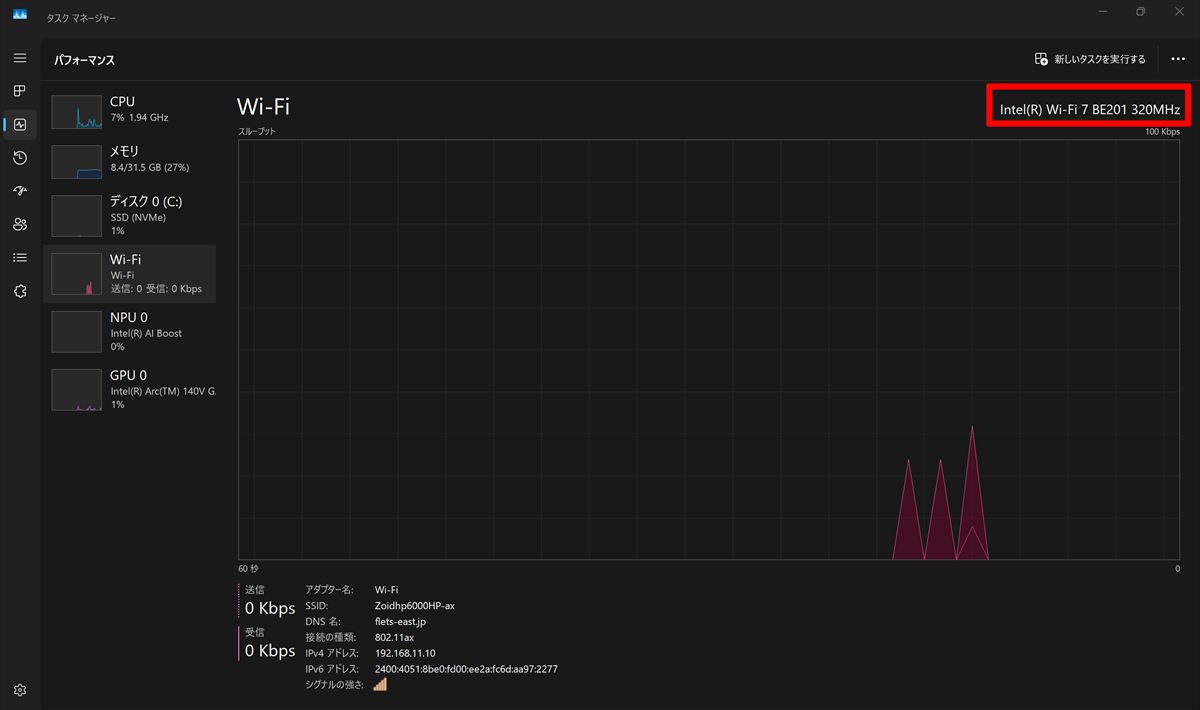Viewport: 1200px width, 710px height.
Task: Click the disk mini graph thumbnail
Action: point(77,215)
